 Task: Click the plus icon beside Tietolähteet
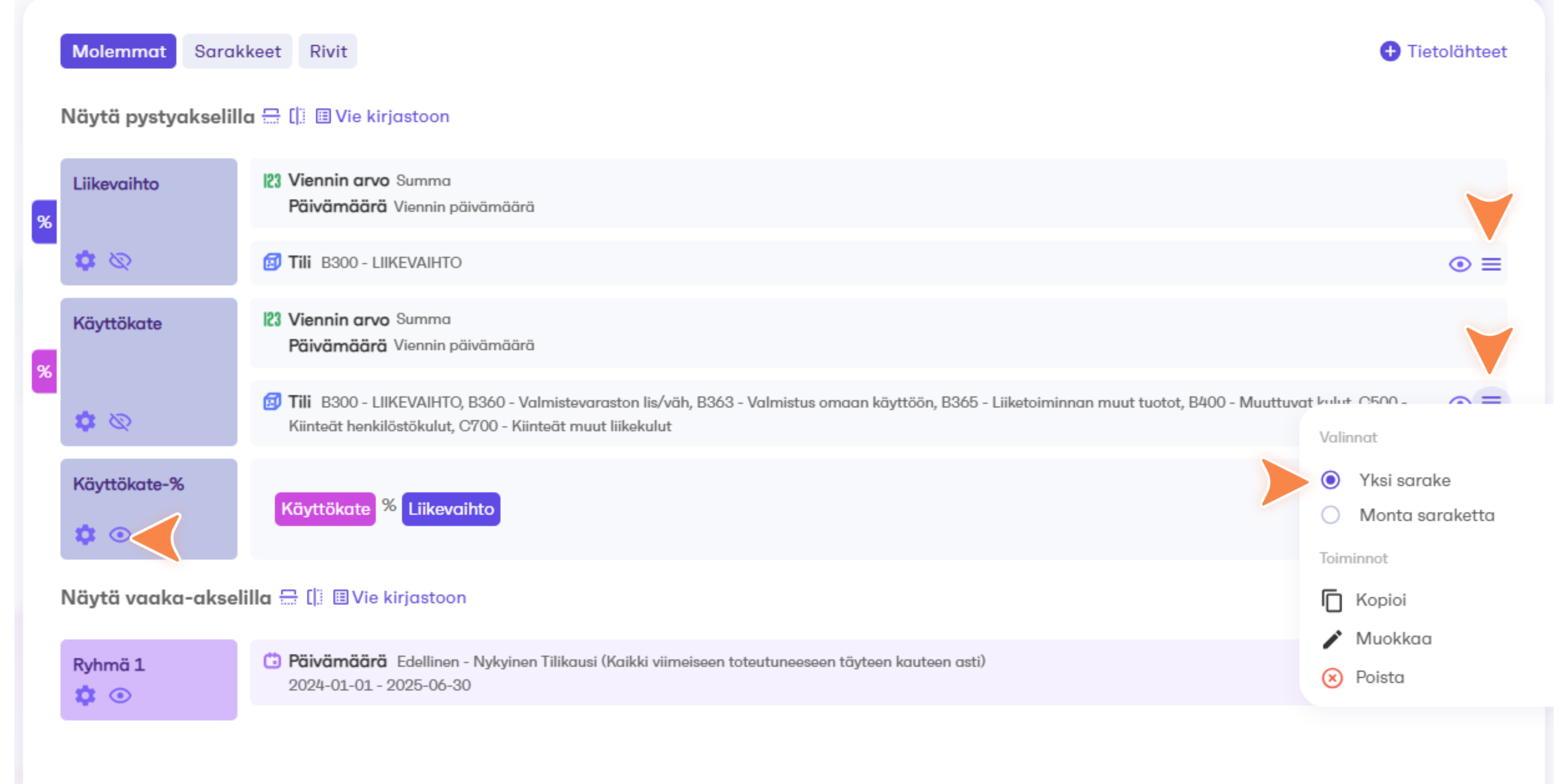tap(1390, 51)
